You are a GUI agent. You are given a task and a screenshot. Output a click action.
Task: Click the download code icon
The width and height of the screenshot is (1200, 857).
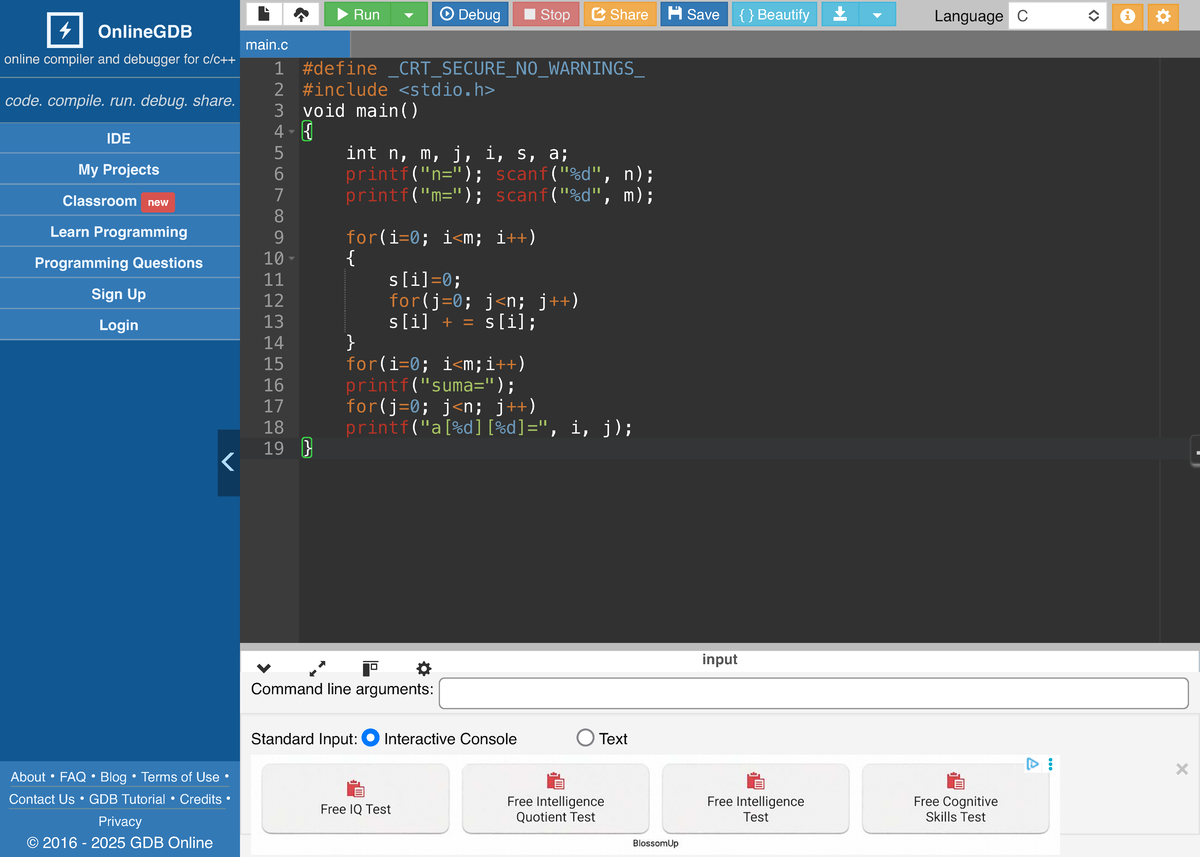840,14
